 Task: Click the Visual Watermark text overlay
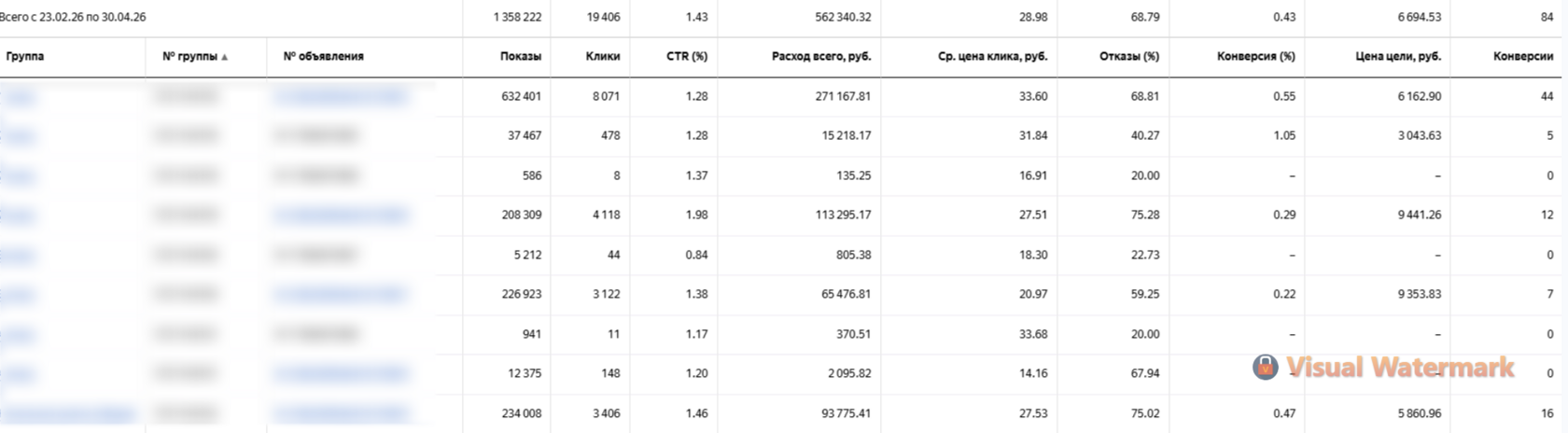[1400, 367]
